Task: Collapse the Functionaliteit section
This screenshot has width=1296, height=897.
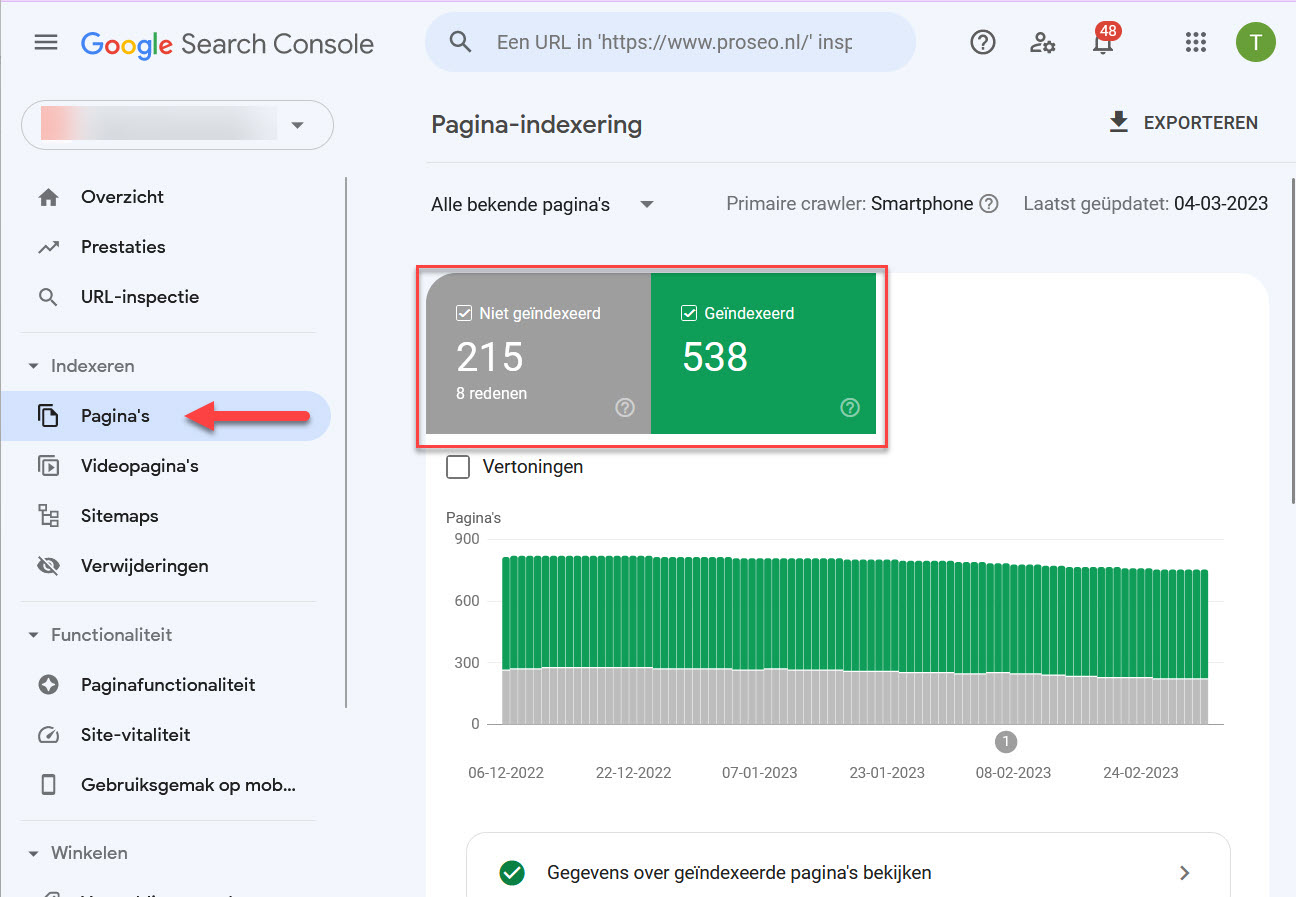Action: 99,635
